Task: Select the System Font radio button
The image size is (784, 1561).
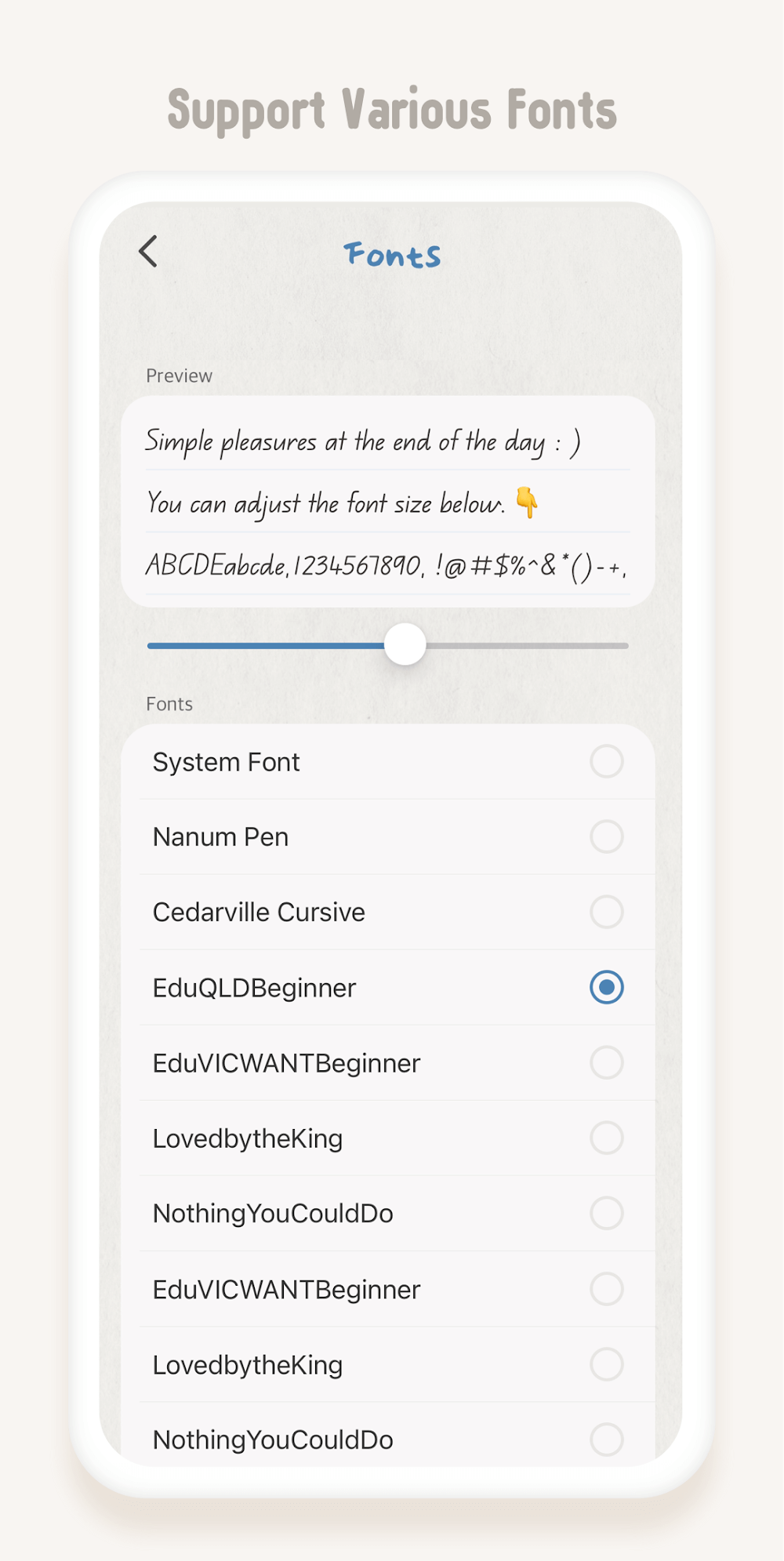Action: coord(606,761)
